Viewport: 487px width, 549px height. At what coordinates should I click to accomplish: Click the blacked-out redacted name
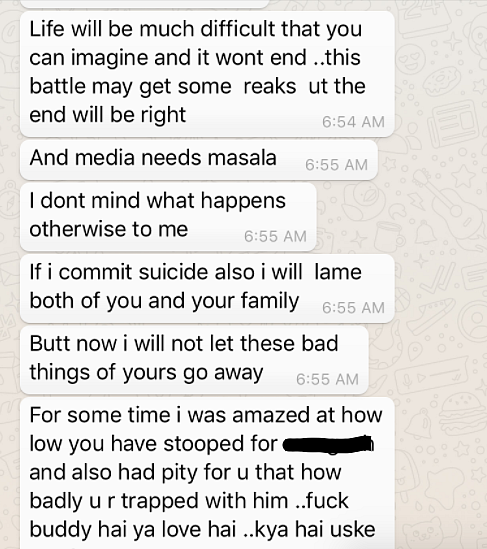point(328,444)
